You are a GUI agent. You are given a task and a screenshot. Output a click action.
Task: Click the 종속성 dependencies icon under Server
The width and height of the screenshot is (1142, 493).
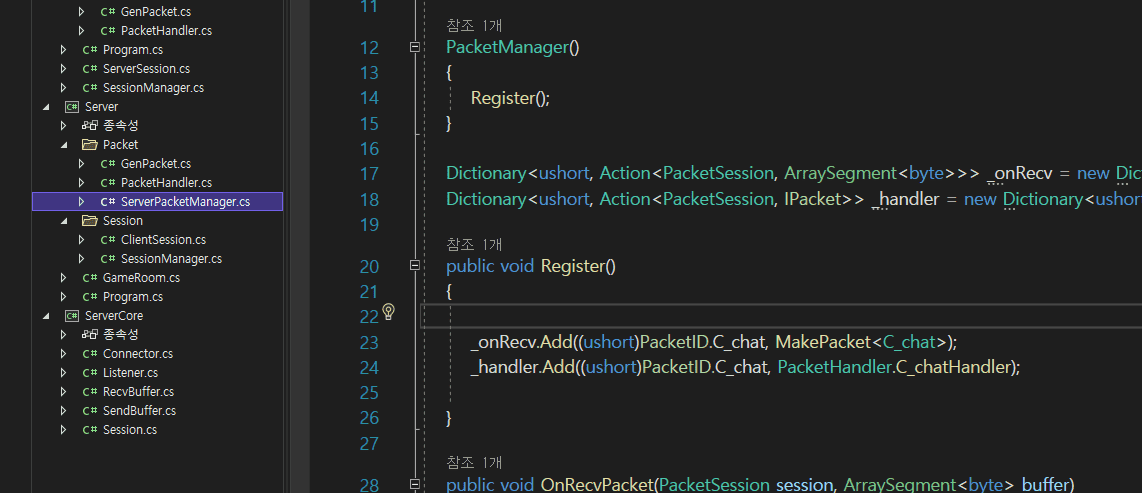[x=90, y=125]
